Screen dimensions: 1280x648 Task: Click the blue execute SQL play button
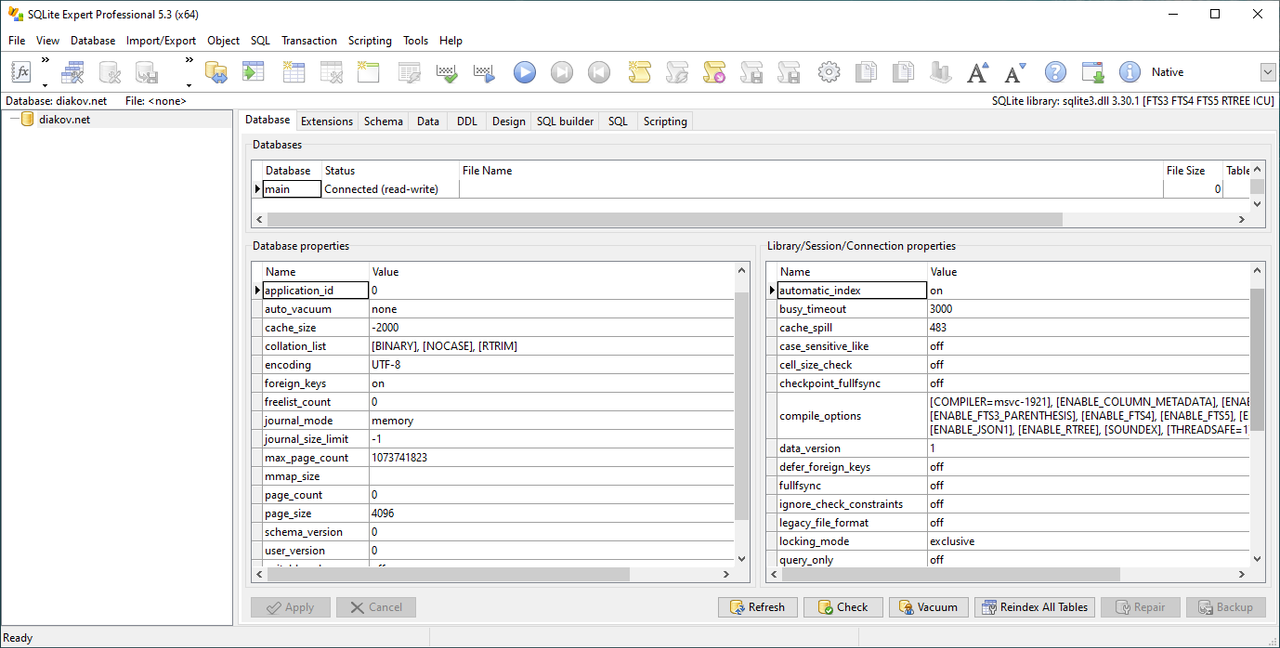tap(525, 72)
